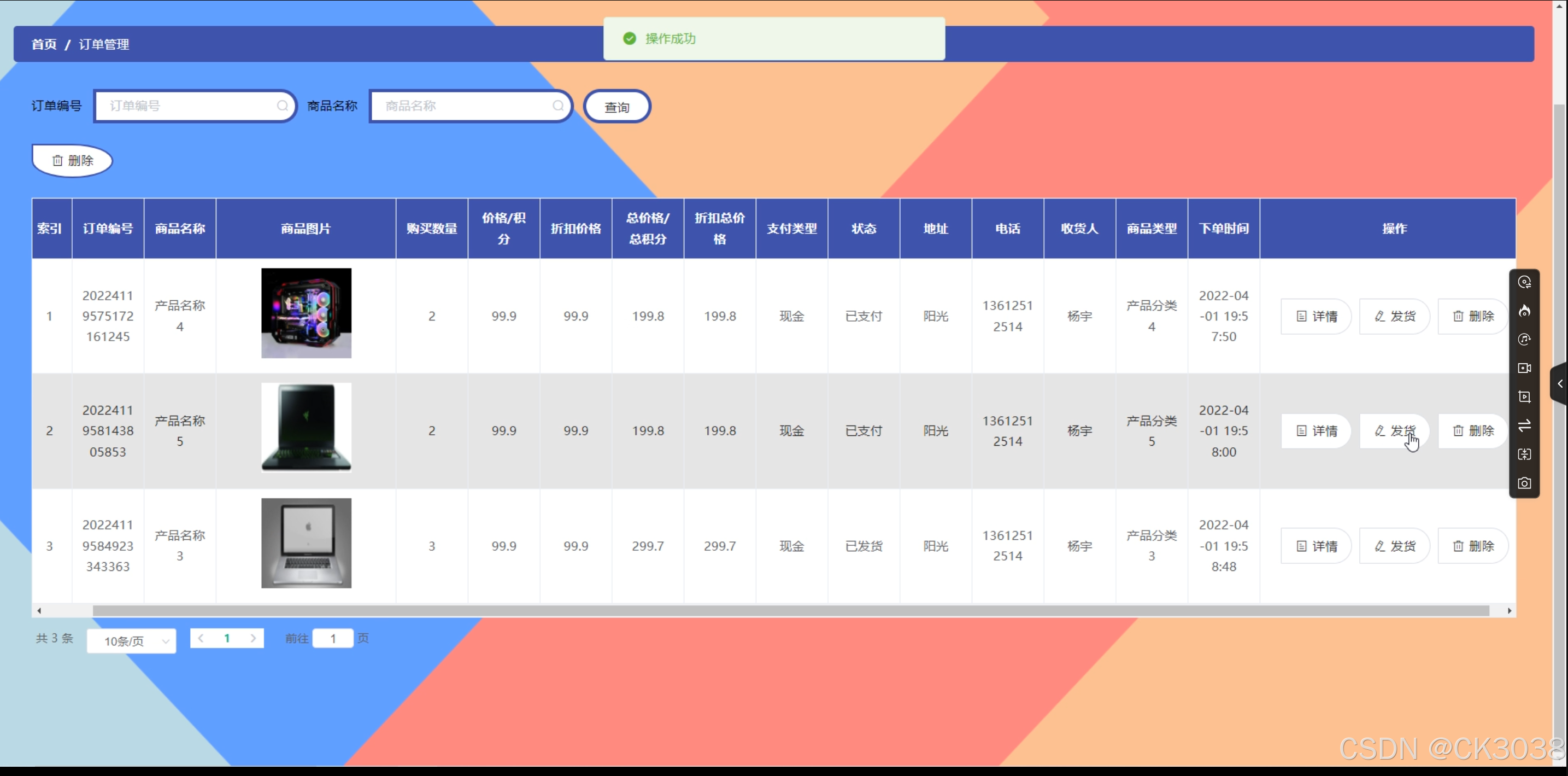
Task: Click the 订单管理 breadcrumb item
Action: tap(104, 44)
